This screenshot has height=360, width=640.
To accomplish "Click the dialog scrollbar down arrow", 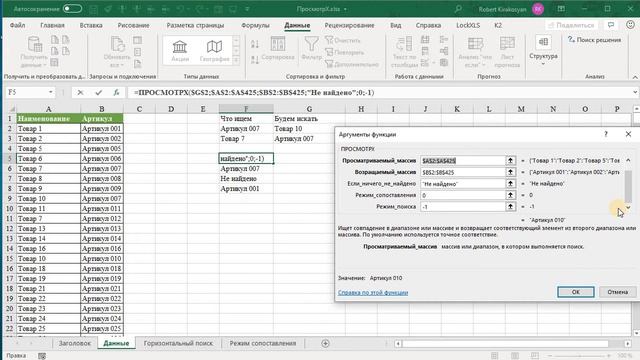I will pyautogui.click(x=628, y=207).
